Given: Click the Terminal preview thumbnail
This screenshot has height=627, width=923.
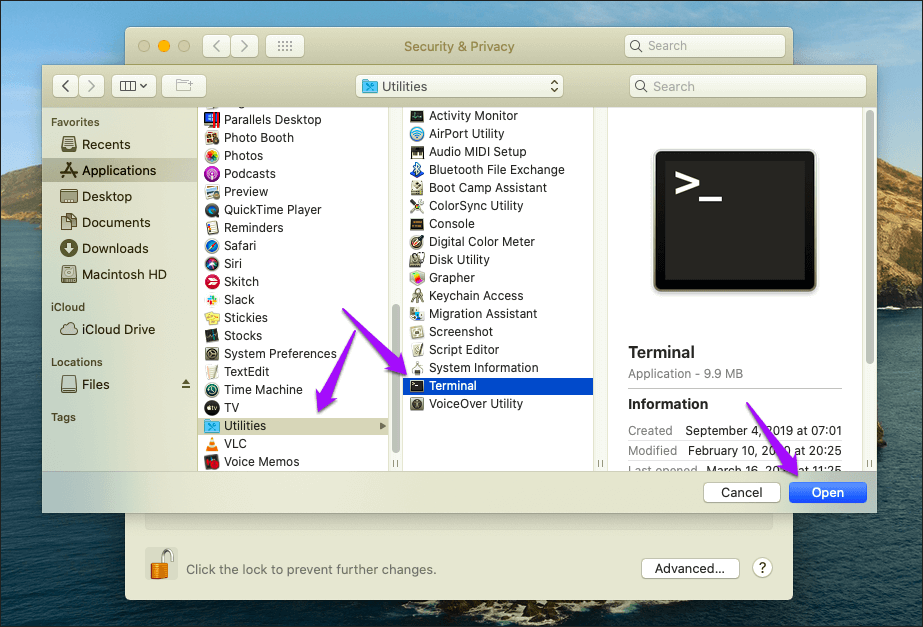Looking at the screenshot, I should point(735,221).
